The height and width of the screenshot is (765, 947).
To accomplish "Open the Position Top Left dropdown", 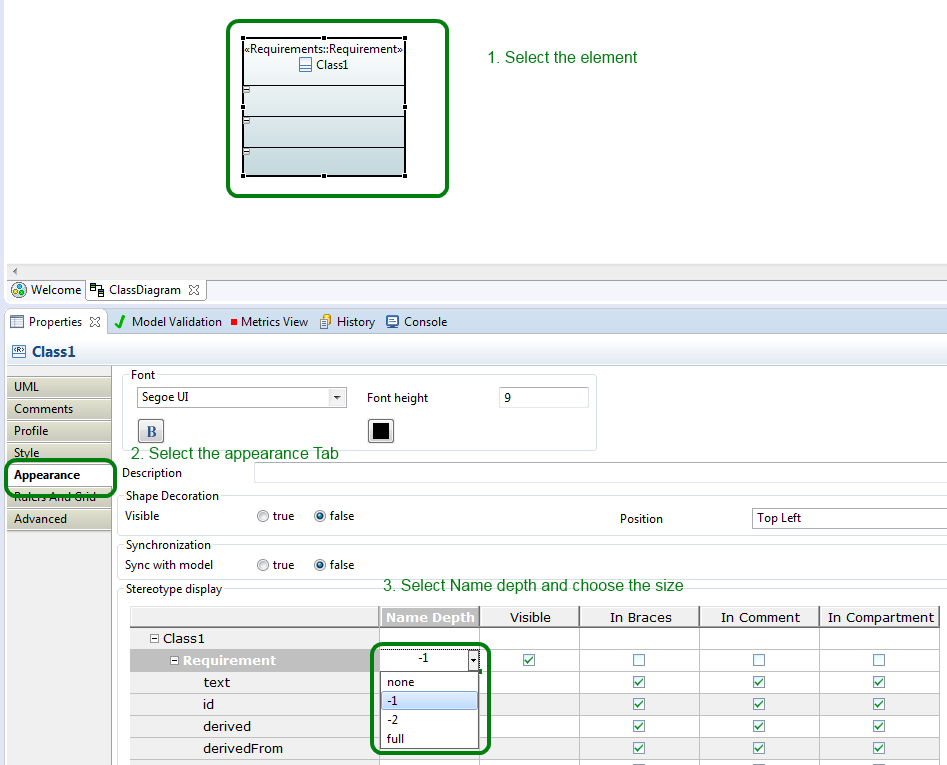I will (849, 518).
